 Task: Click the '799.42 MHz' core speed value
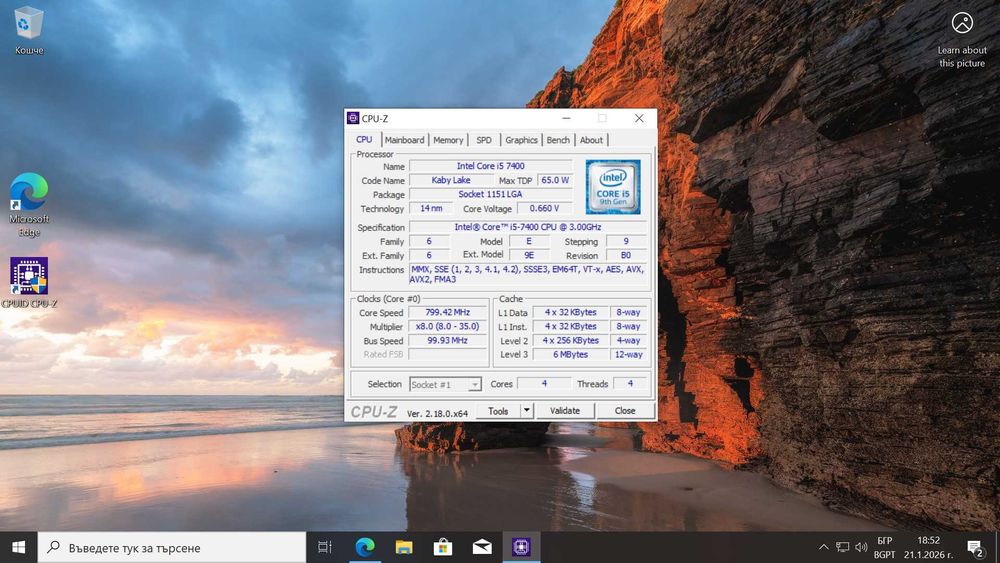pos(448,312)
